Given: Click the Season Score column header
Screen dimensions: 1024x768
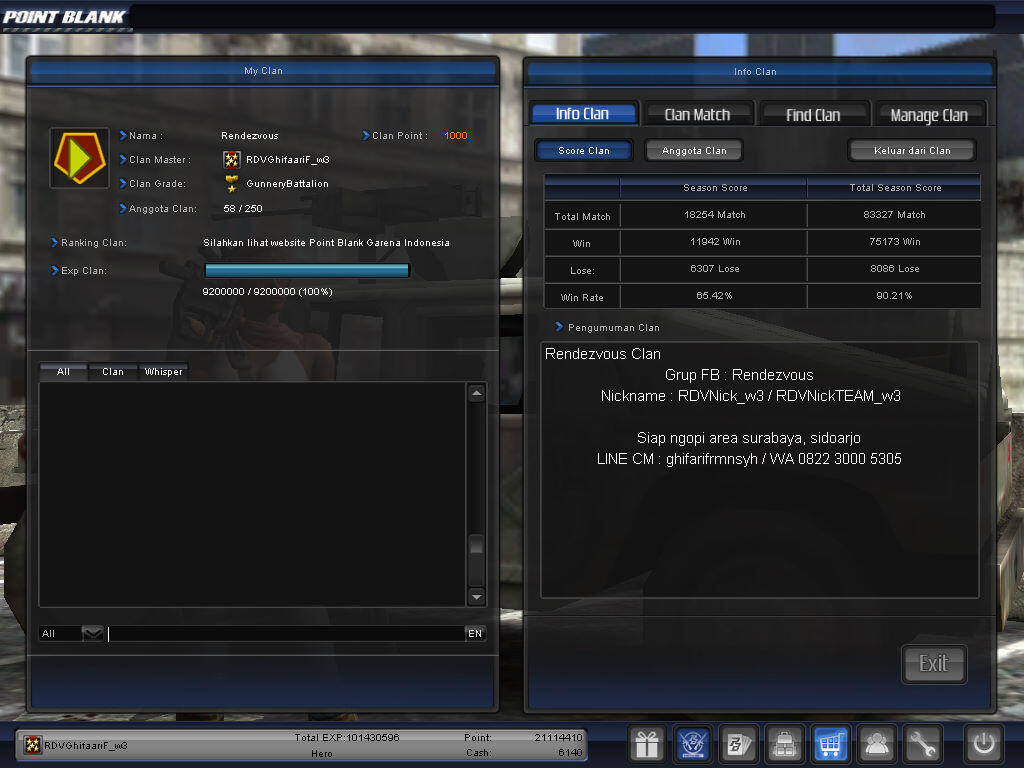Looking at the screenshot, I should [x=714, y=187].
